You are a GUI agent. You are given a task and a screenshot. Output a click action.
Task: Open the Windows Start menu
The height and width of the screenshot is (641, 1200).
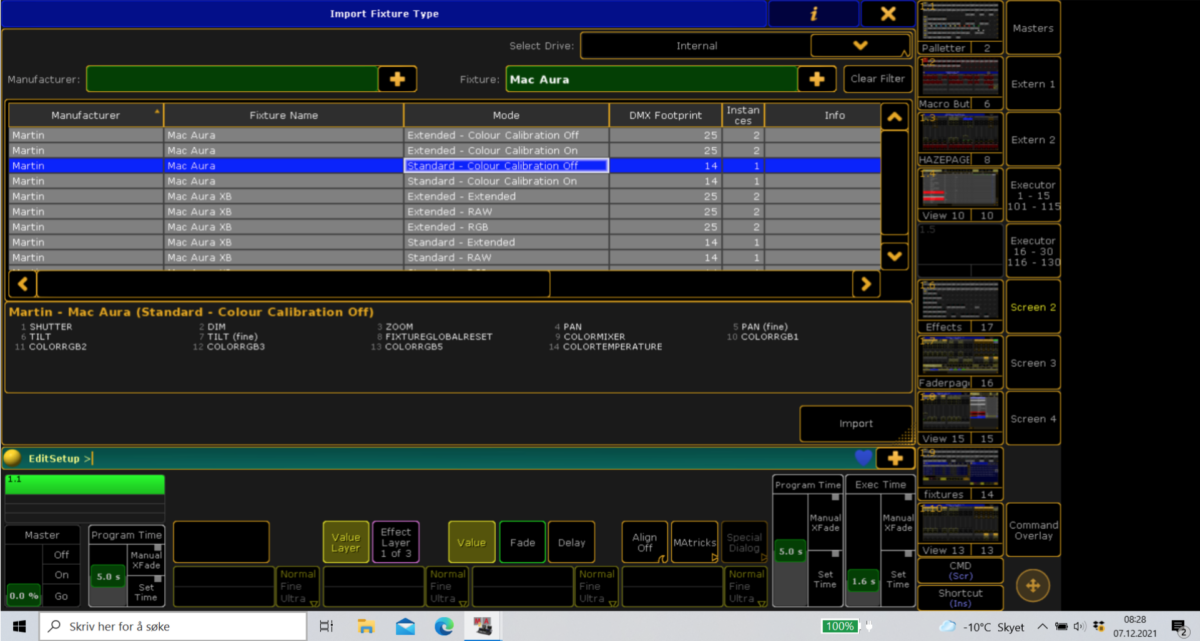[x=19, y=627]
